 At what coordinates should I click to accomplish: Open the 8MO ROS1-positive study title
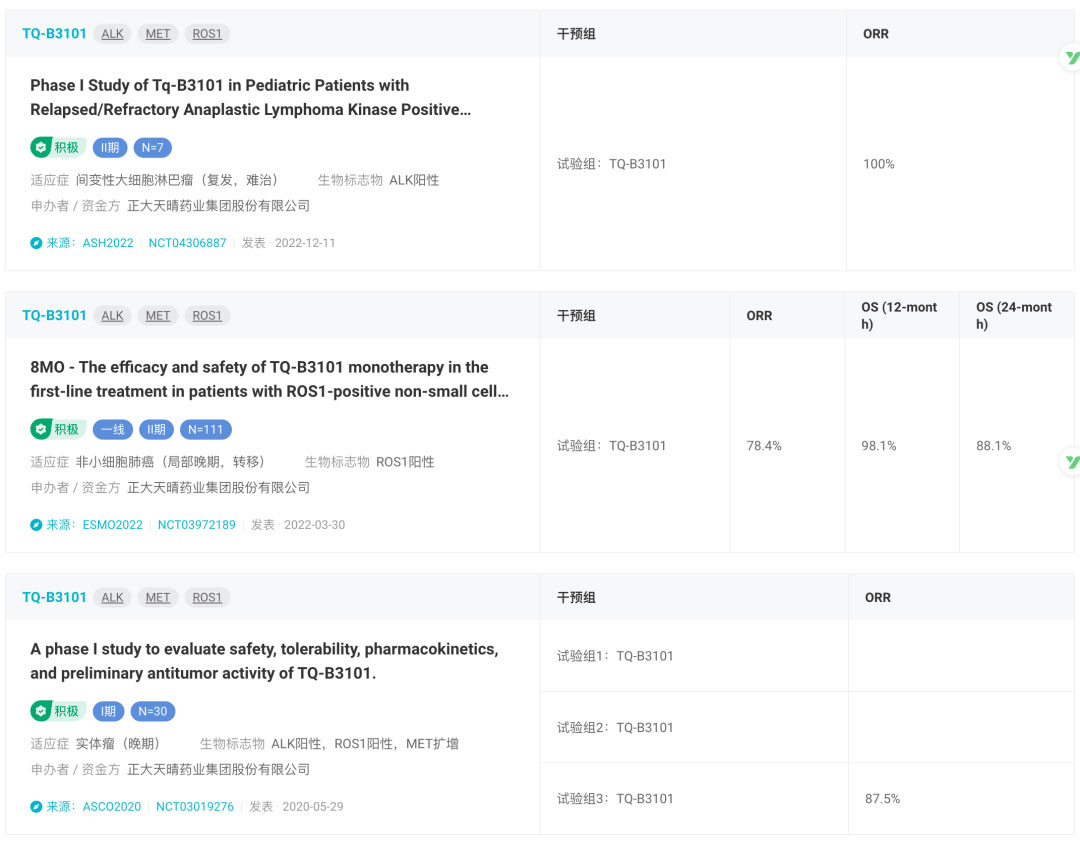pyautogui.click(x=269, y=380)
